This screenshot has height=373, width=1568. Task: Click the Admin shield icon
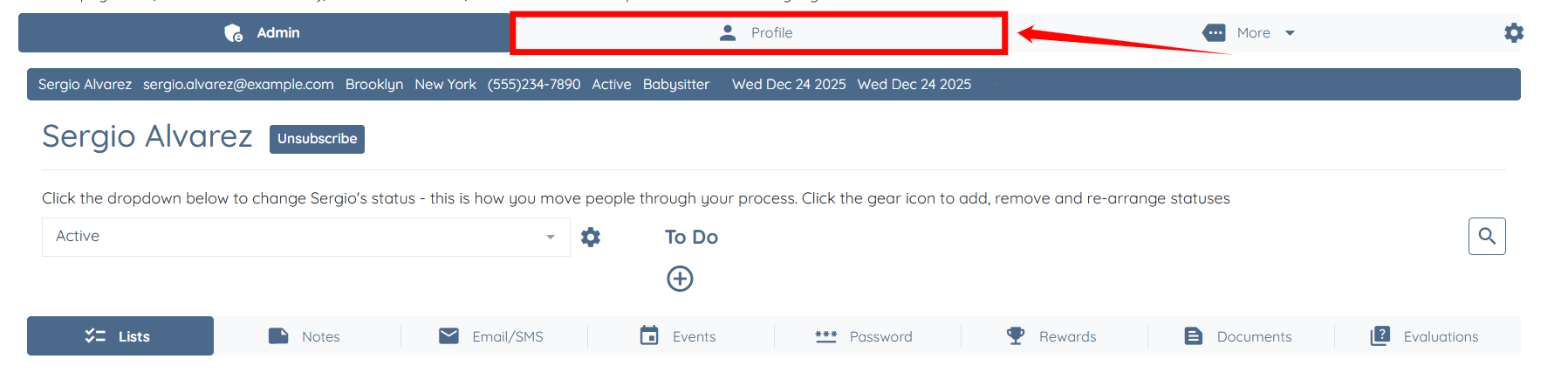click(x=234, y=33)
